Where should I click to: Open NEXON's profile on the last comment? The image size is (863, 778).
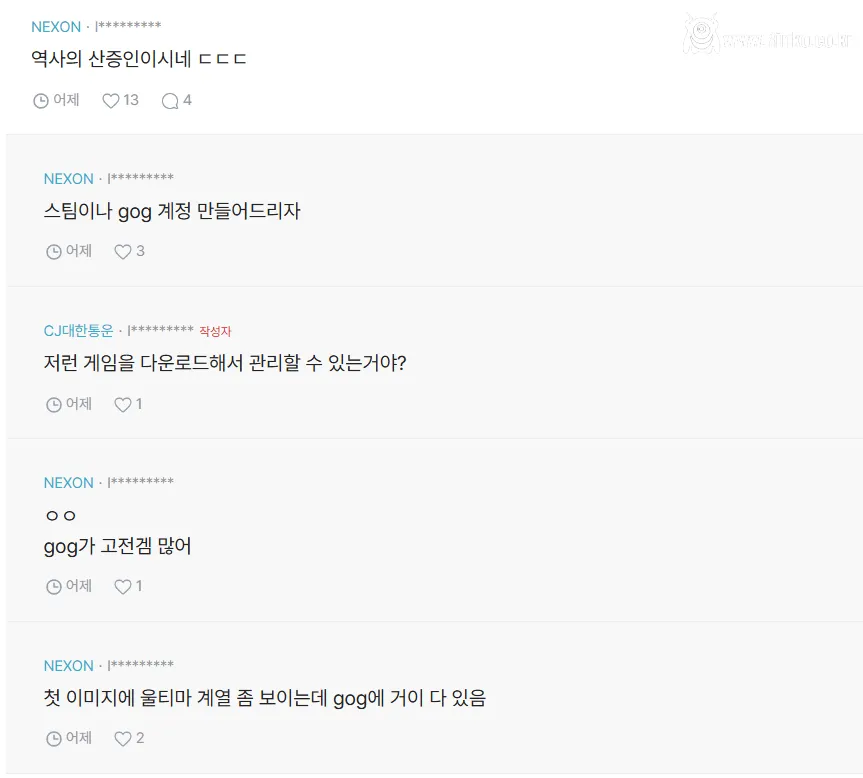[68, 665]
